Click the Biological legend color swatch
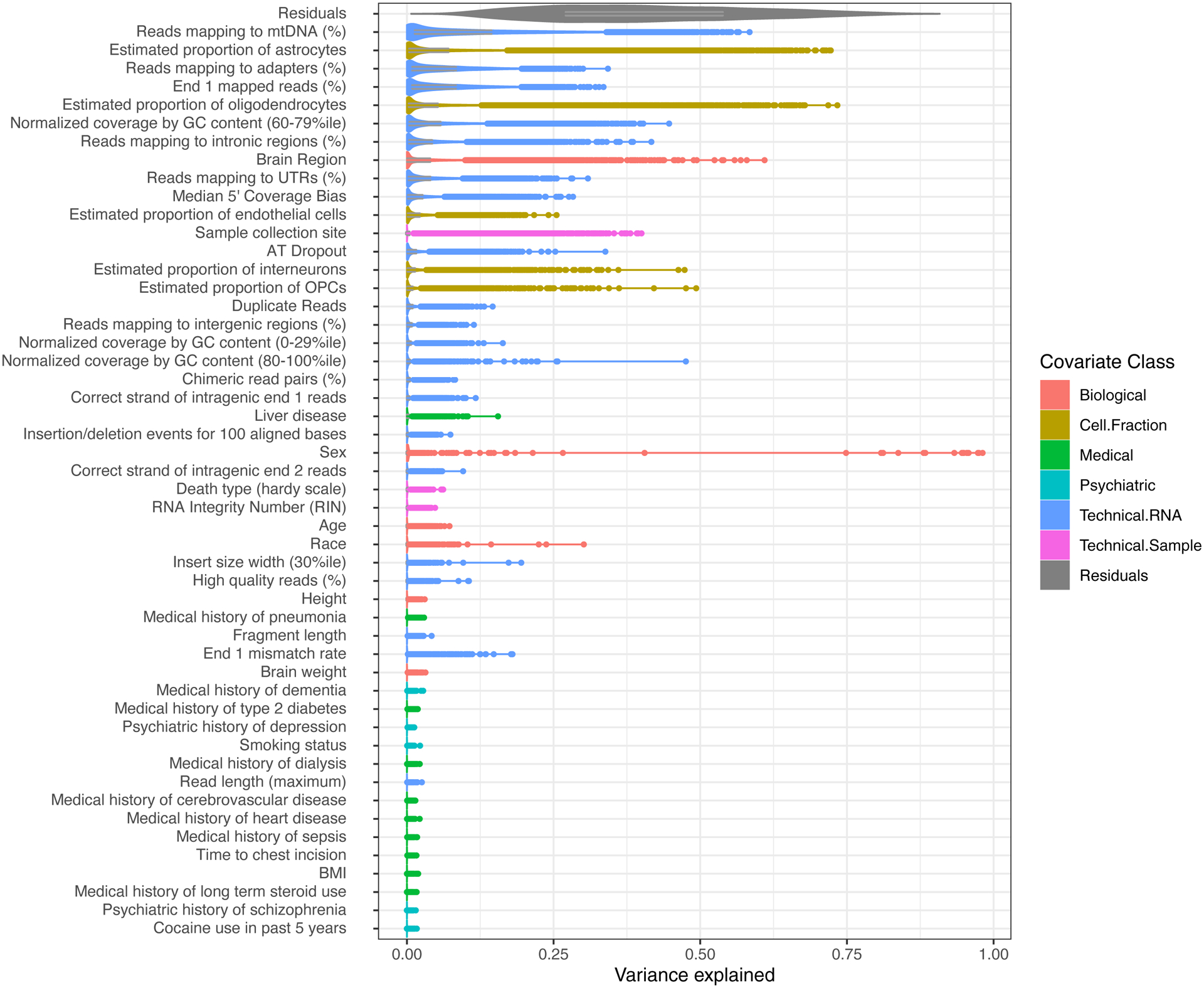 (1055, 395)
